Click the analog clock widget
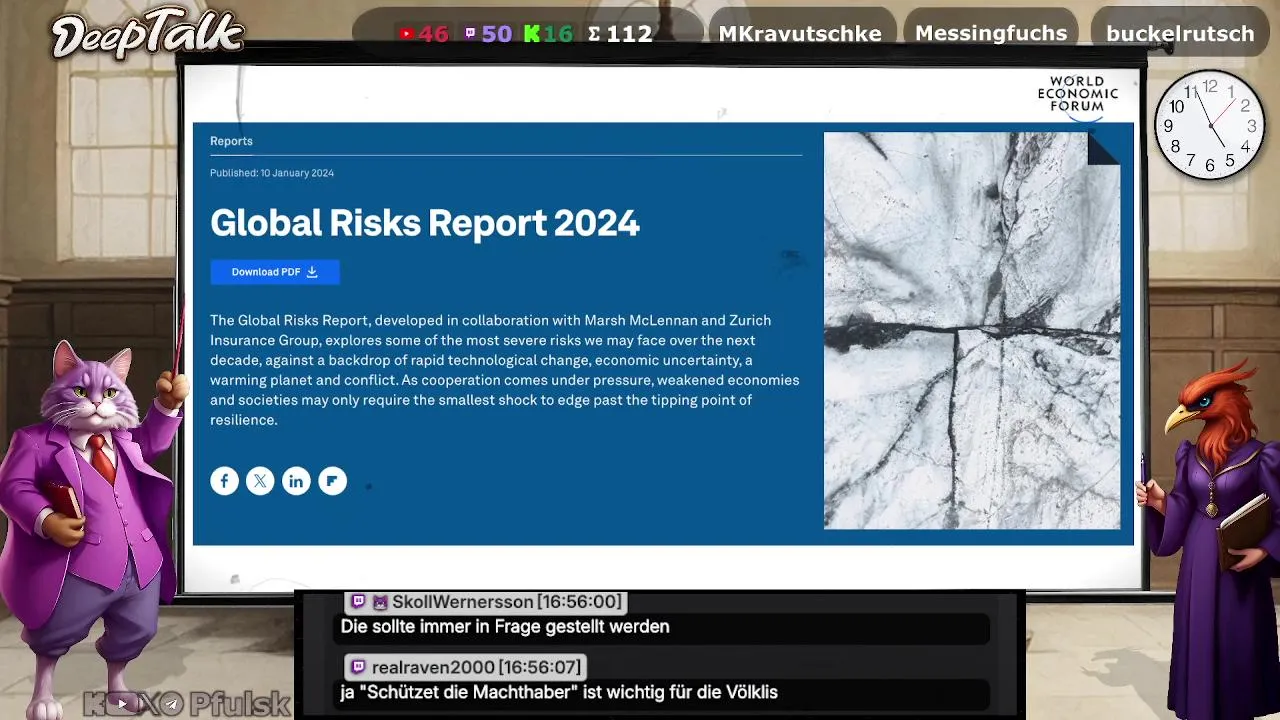The height and width of the screenshot is (720, 1280). tap(1210, 125)
